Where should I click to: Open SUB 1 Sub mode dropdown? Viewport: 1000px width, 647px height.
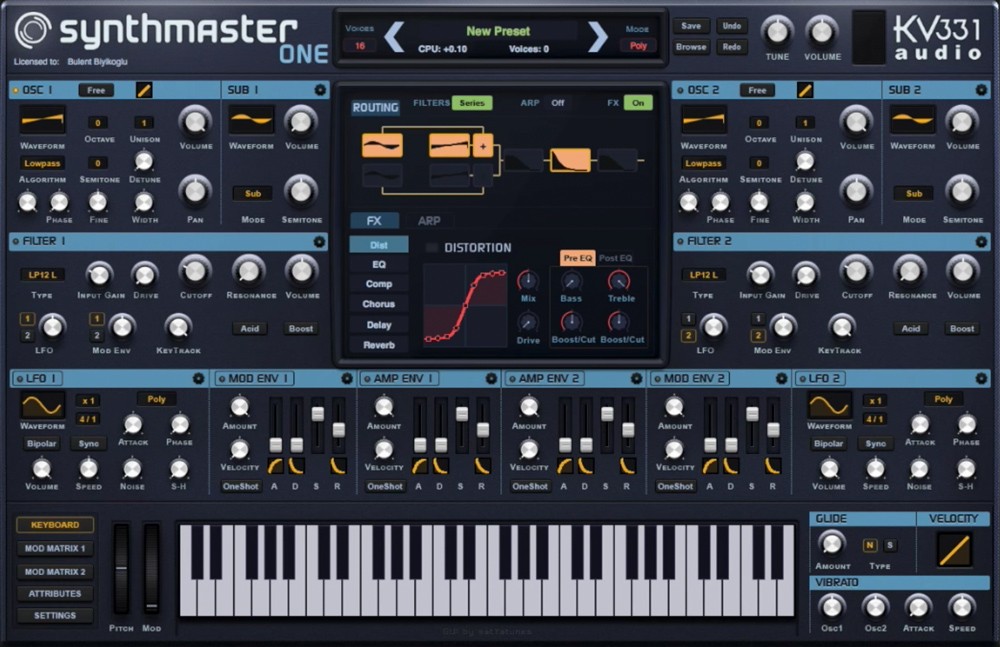coord(253,193)
